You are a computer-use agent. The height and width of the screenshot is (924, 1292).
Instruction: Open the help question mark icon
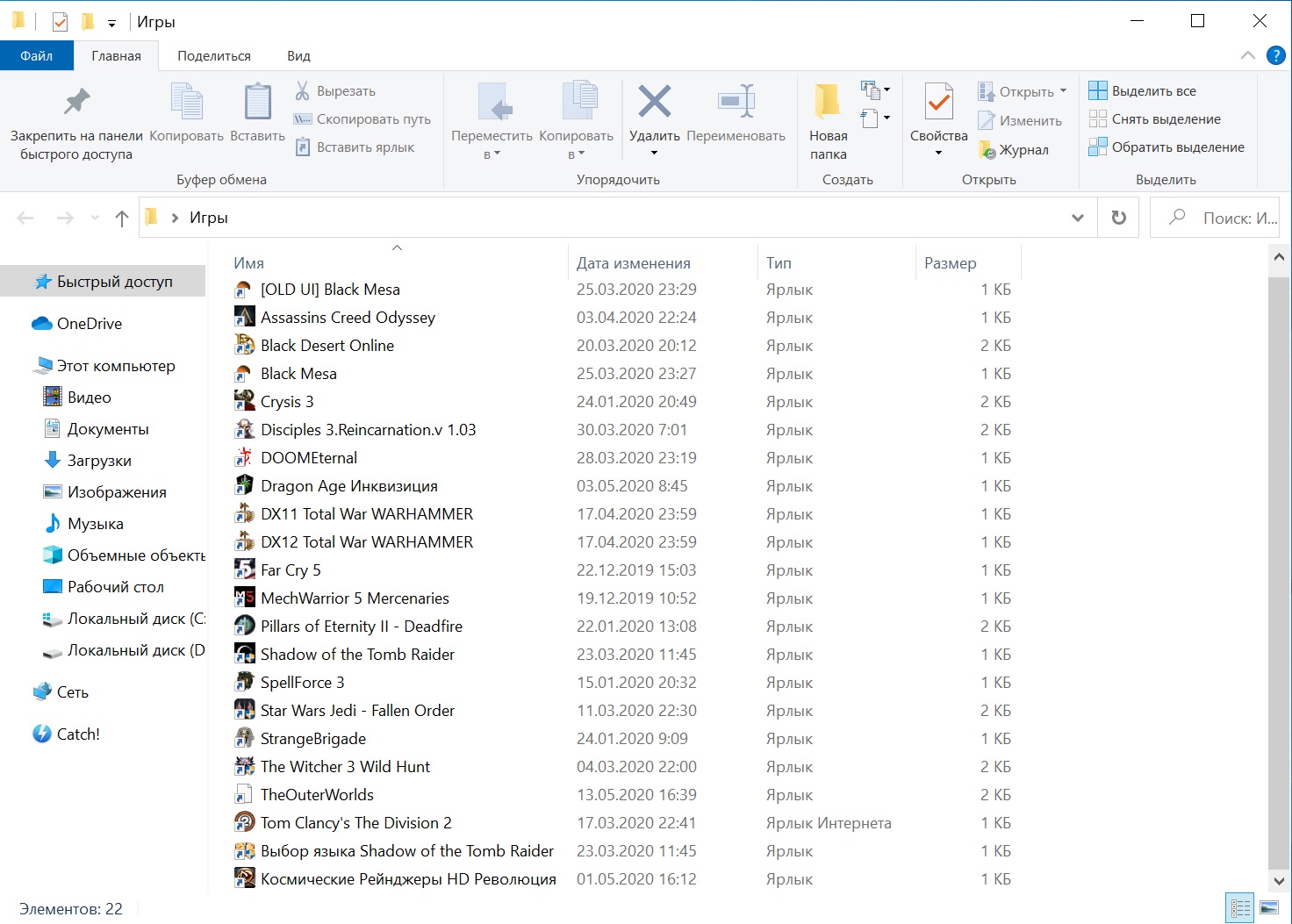click(x=1276, y=55)
